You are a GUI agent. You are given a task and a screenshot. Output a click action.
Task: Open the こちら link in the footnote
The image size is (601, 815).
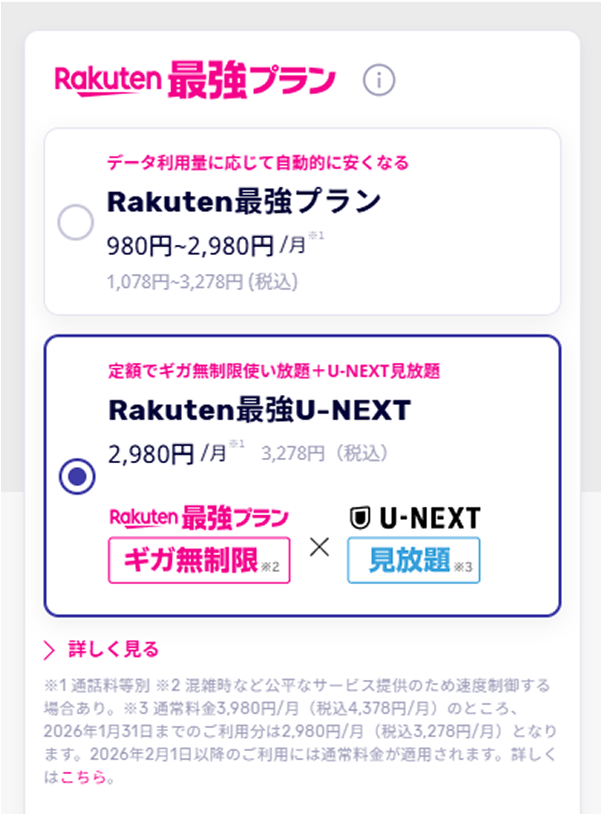coord(83,776)
